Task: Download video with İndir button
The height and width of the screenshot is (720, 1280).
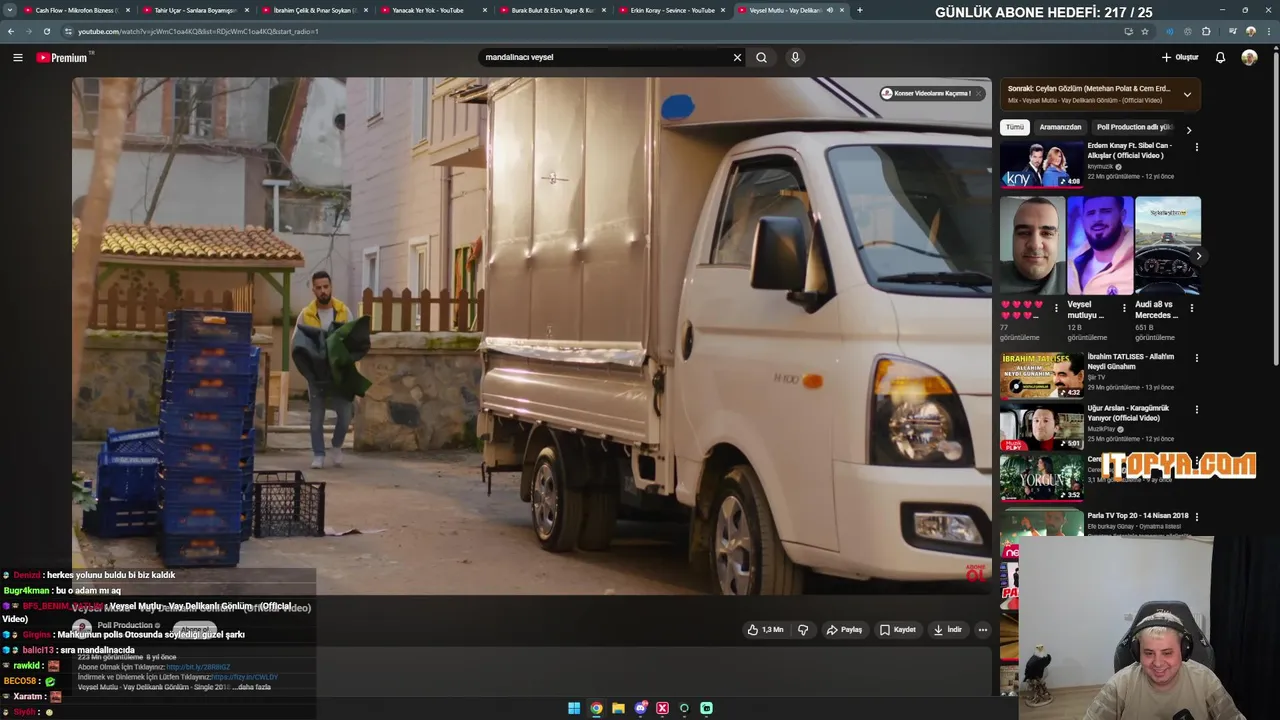Action: (x=948, y=630)
